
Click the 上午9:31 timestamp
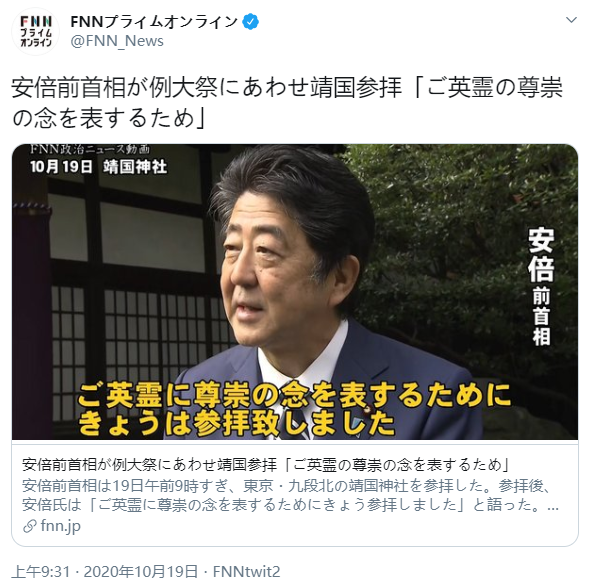point(41,572)
